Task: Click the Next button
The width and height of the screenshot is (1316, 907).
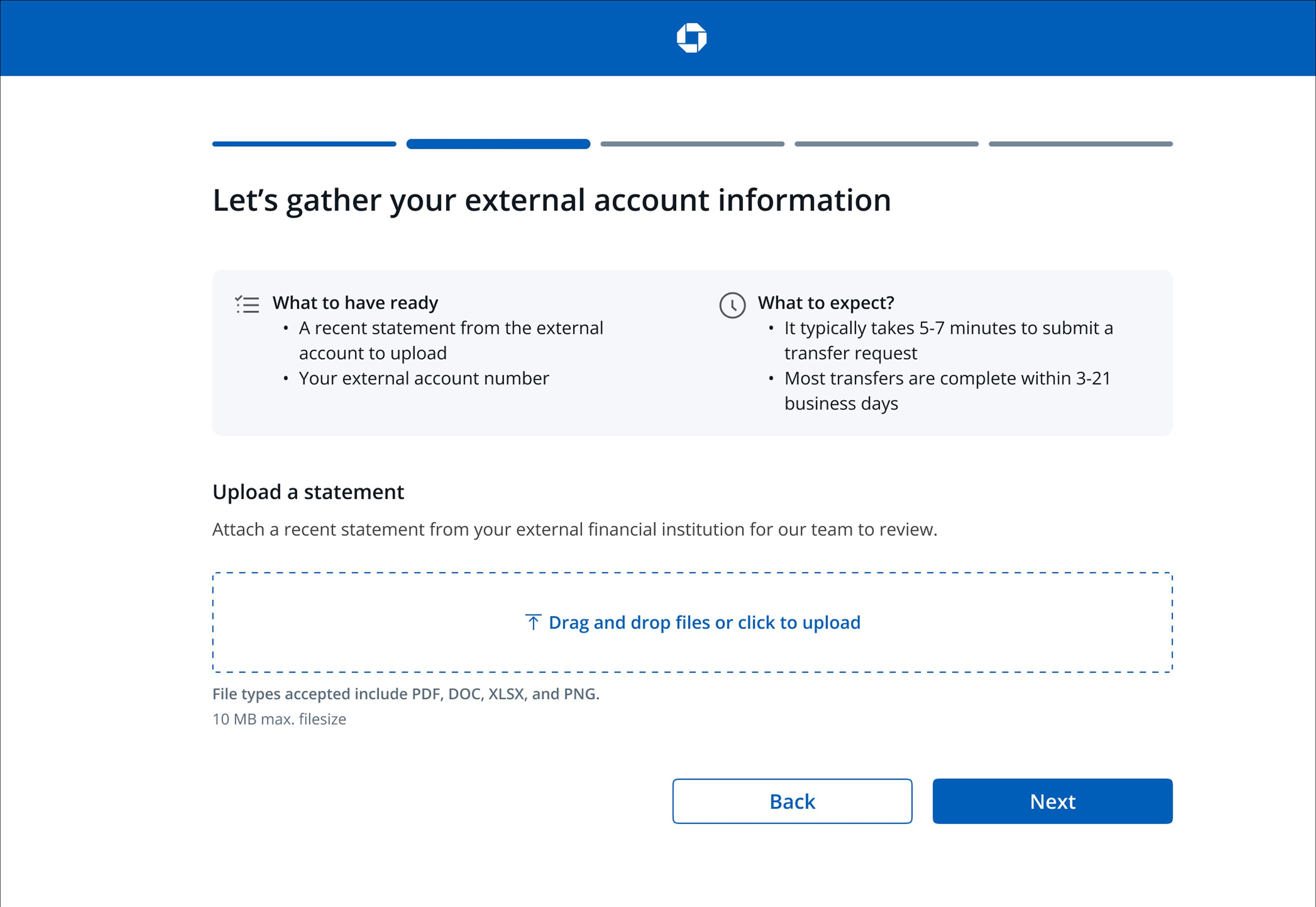Action: (1052, 801)
